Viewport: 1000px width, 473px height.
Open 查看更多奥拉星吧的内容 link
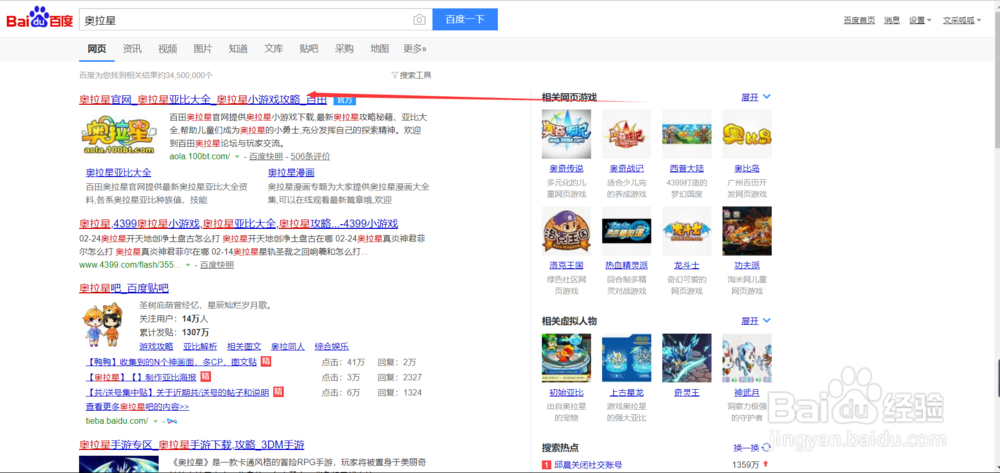[x=137, y=406]
